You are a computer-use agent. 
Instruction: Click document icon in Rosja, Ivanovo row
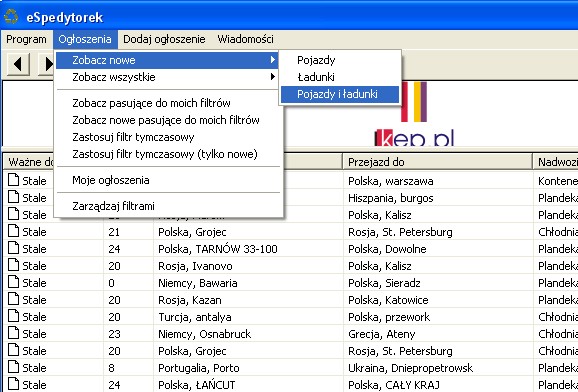[14, 265]
